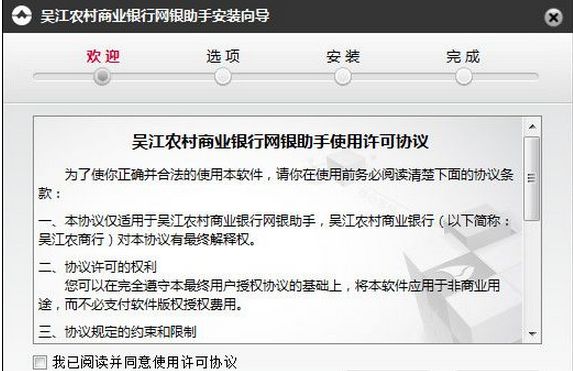The width and height of the screenshot is (573, 371).
Task: Click scroll-down arrow of license text
Action: tap(532, 334)
